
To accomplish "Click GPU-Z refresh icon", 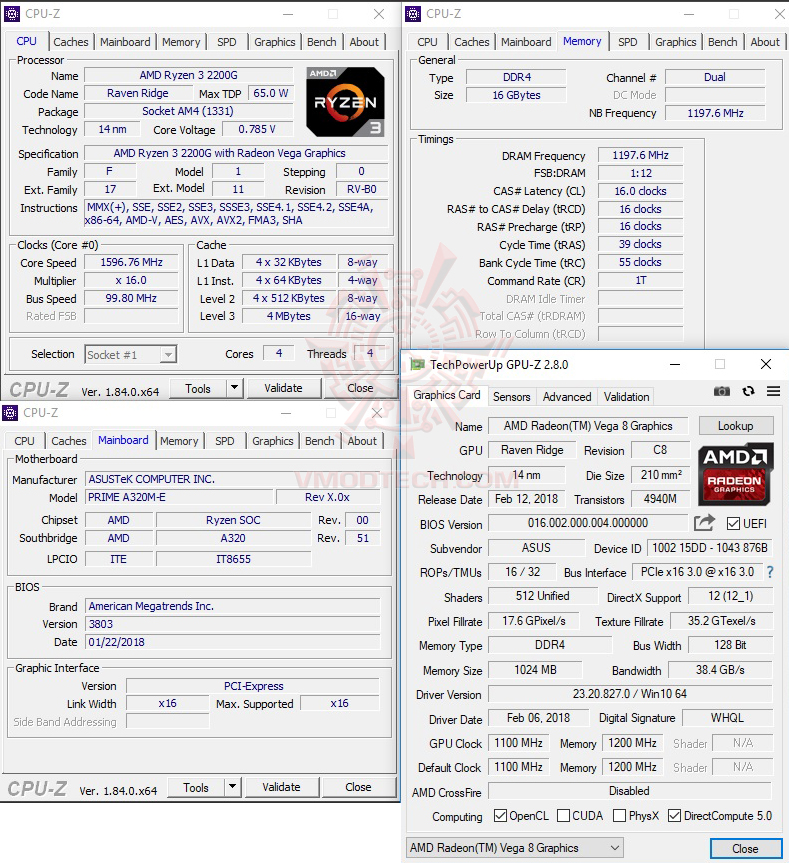I will [x=748, y=391].
